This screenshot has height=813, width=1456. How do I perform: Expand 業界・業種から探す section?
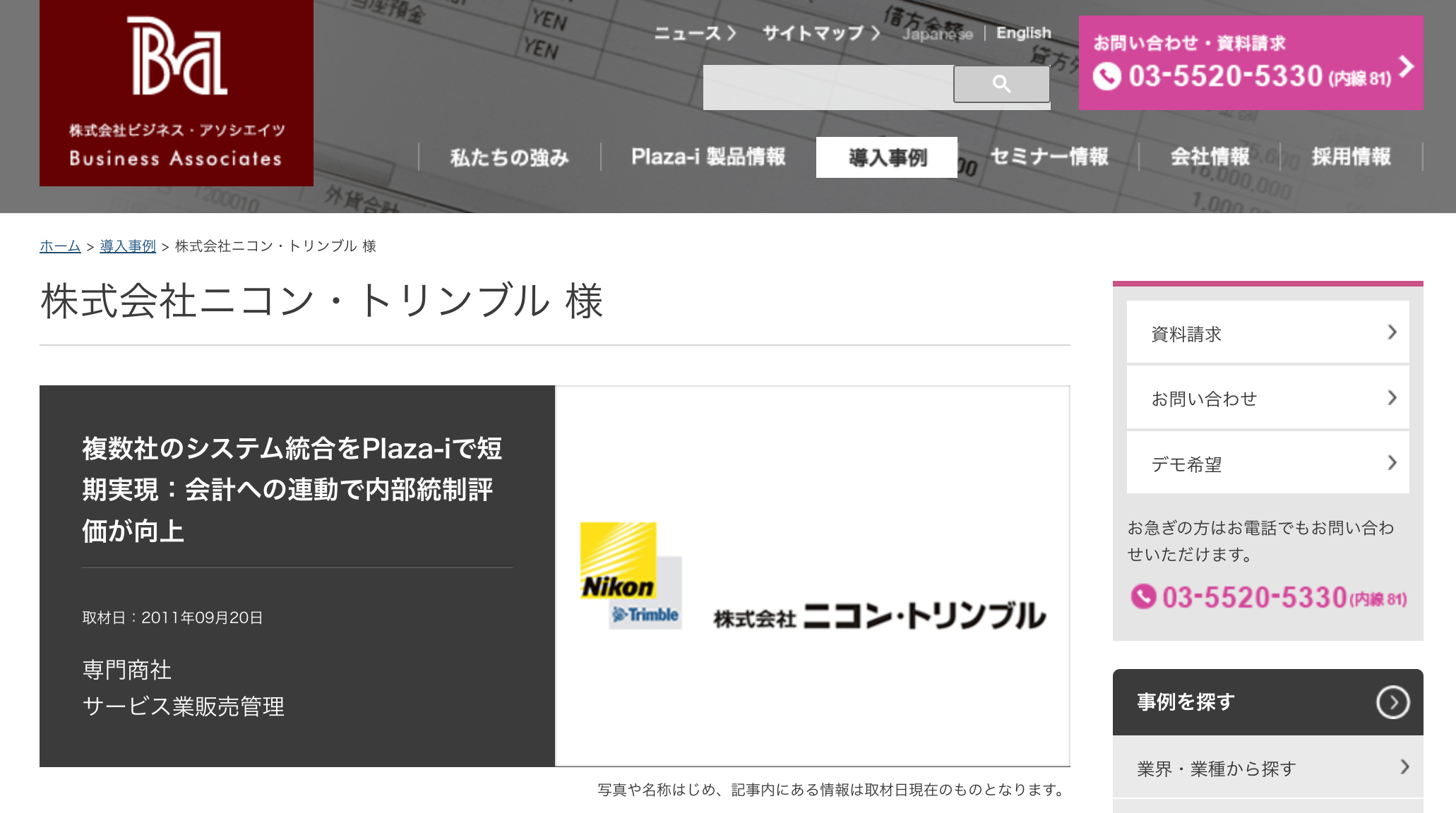(x=1268, y=767)
